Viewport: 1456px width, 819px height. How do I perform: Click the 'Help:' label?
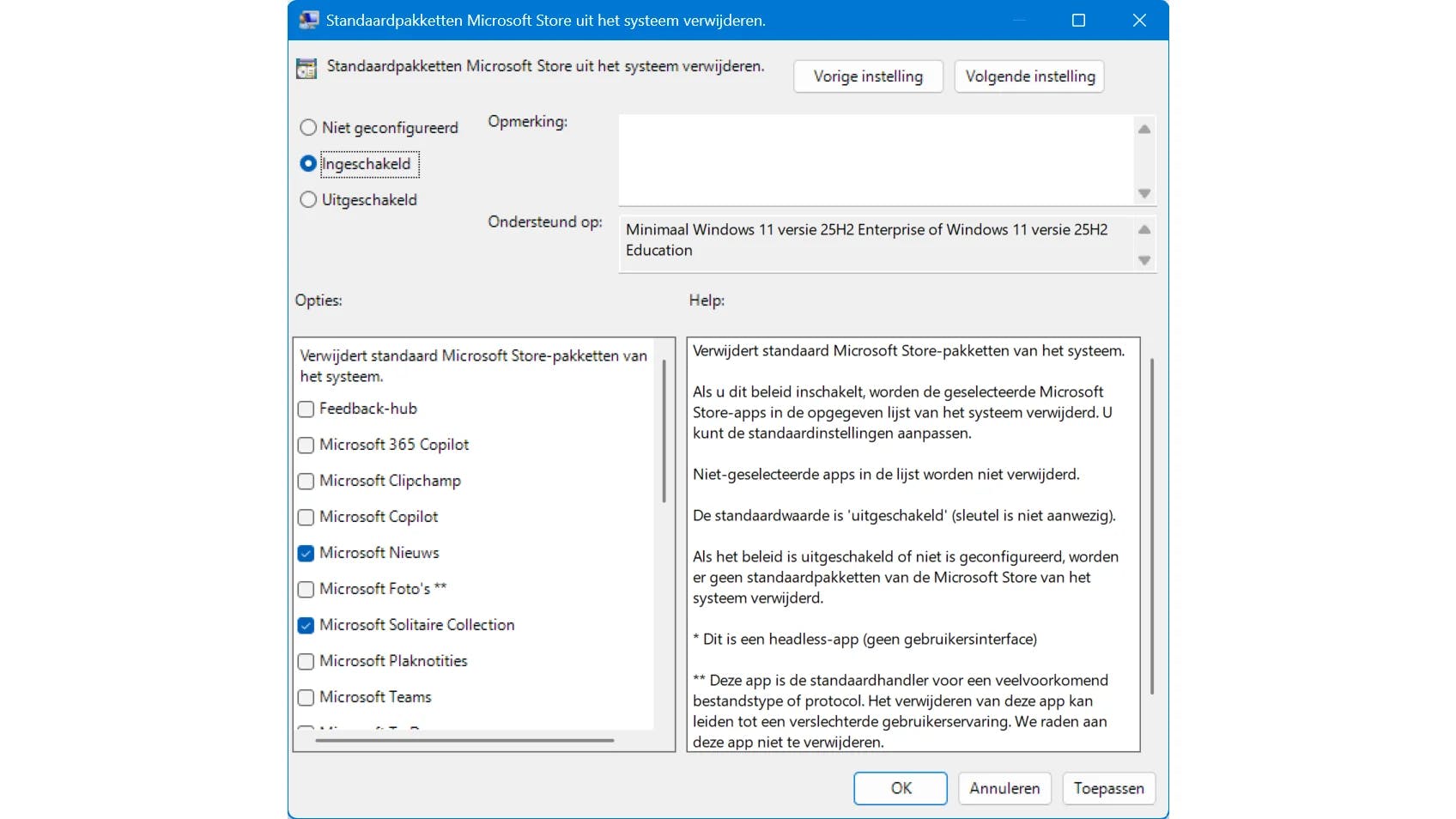pyautogui.click(x=707, y=300)
